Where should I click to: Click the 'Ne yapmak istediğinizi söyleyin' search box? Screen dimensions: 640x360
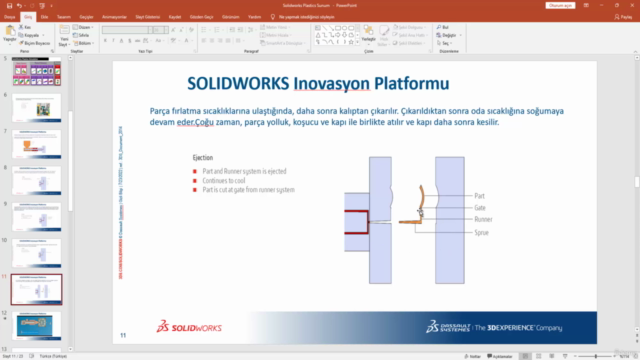pos(306,17)
